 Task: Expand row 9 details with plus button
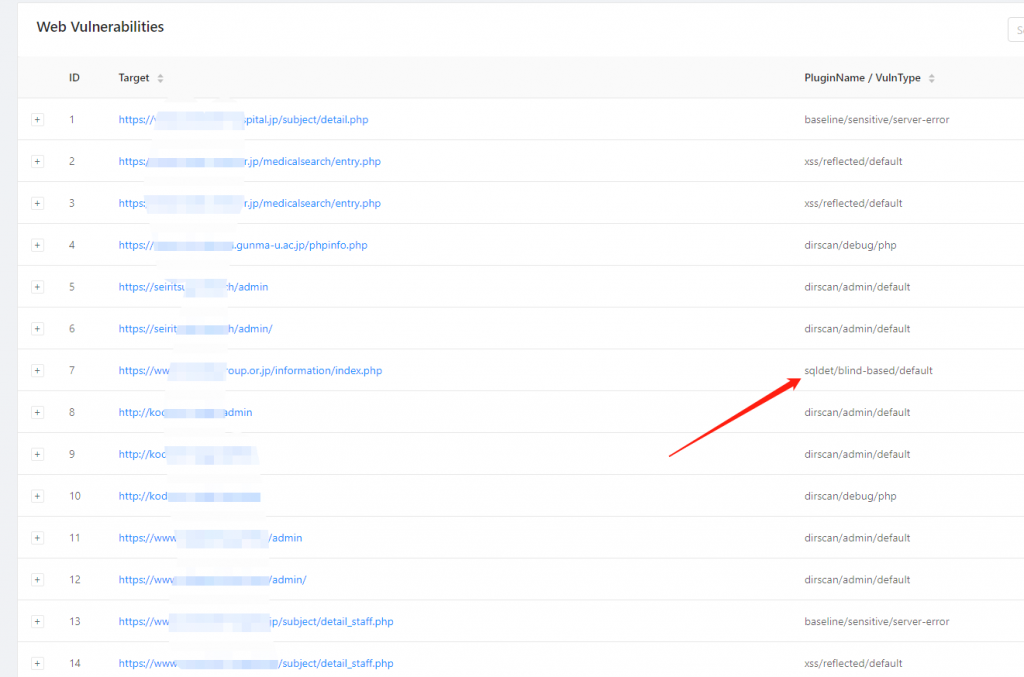[37, 454]
